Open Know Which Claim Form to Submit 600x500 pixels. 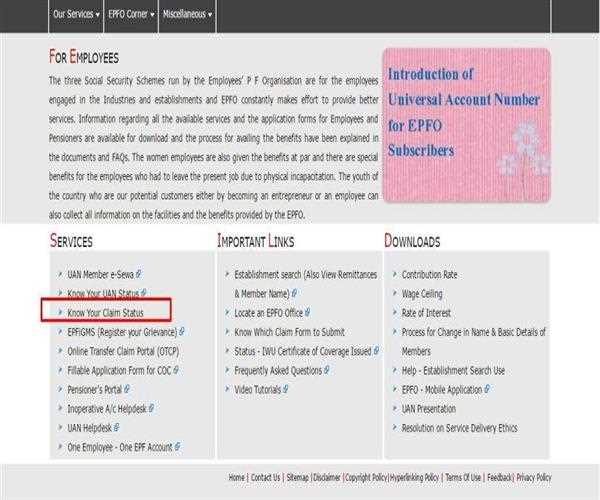289,332
